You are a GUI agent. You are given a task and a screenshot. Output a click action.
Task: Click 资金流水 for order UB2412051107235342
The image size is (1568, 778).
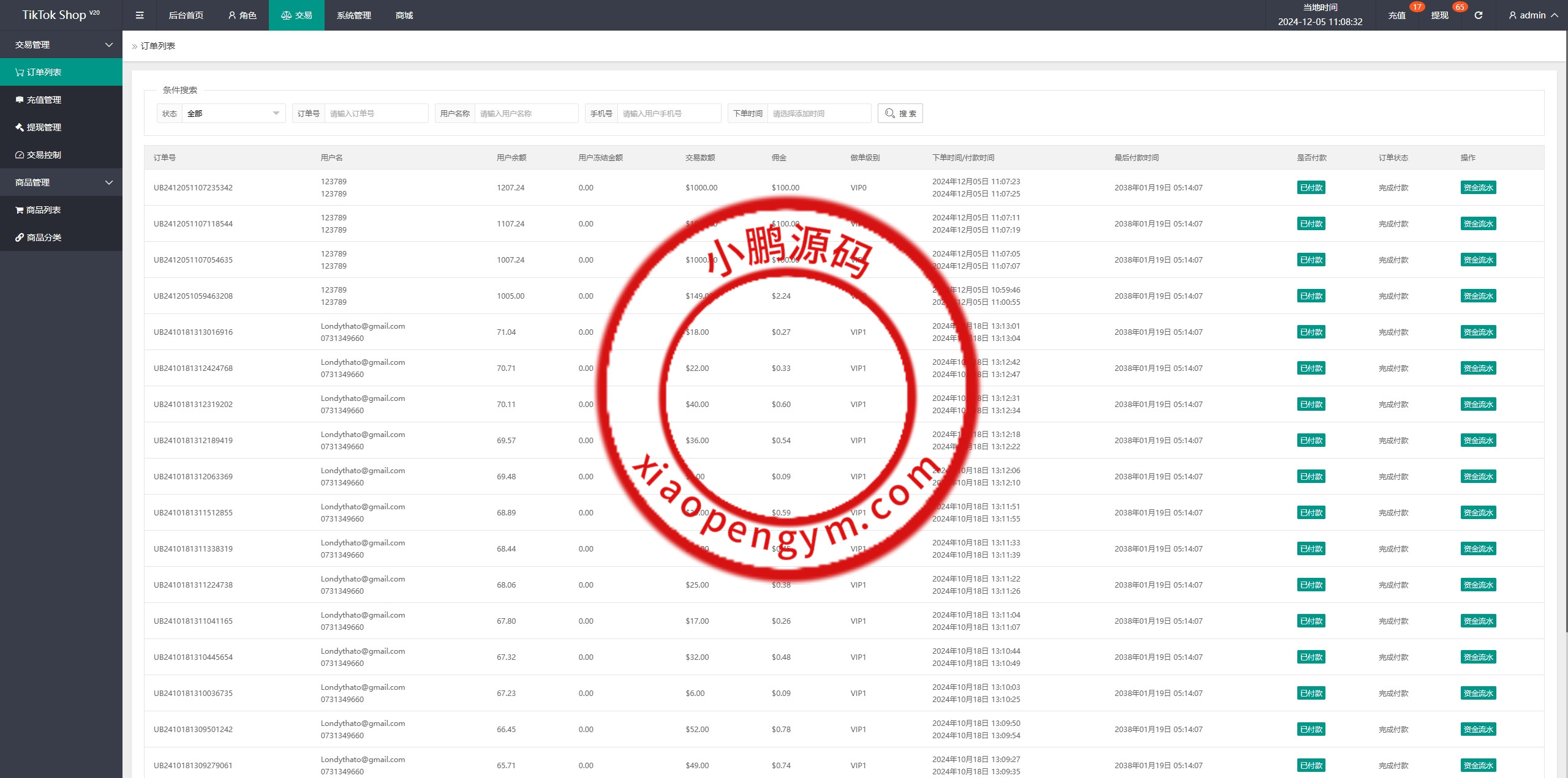pyautogui.click(x=1478, y=188)
